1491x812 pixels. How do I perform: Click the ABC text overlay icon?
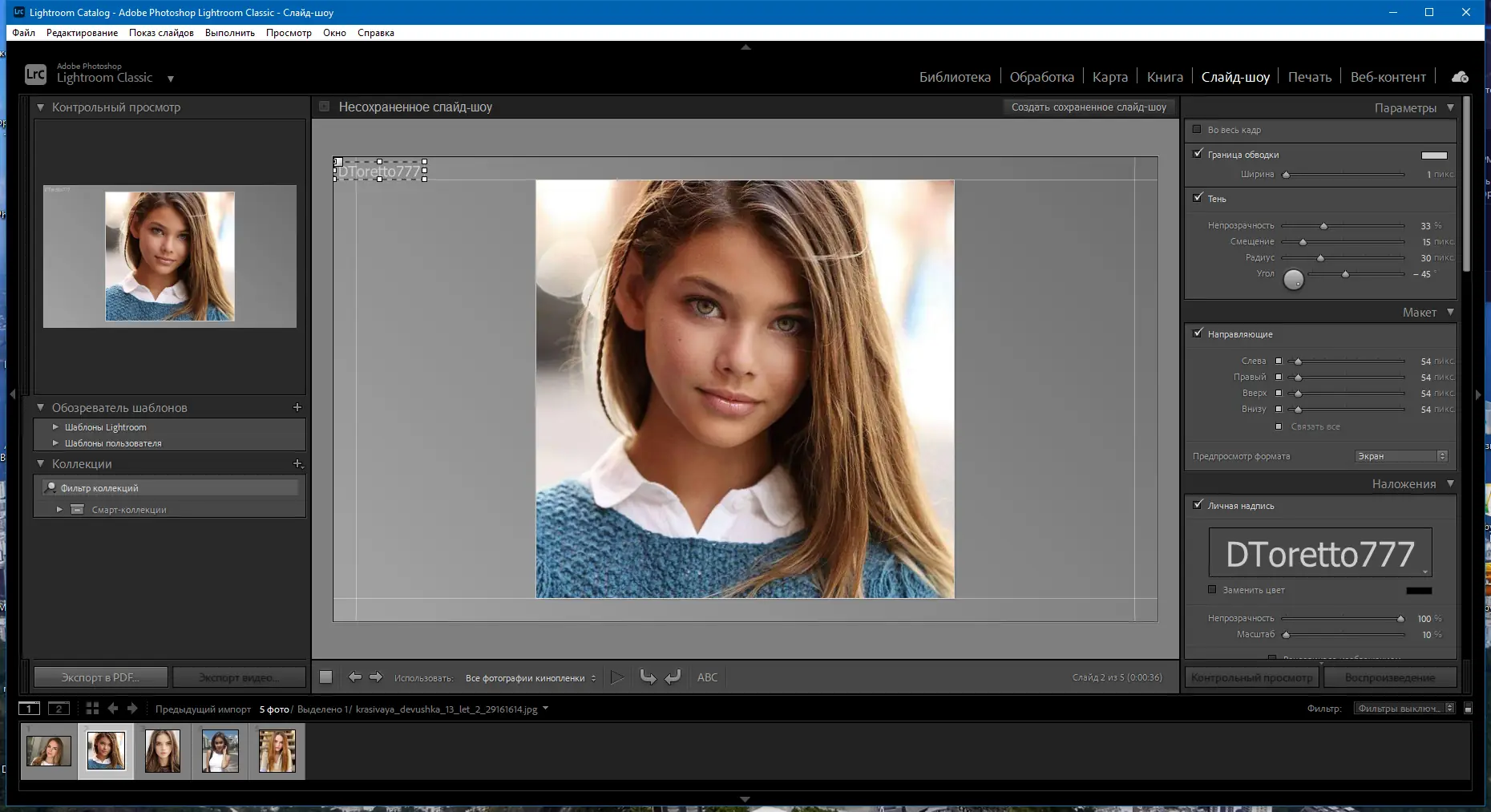coord(708,677)
